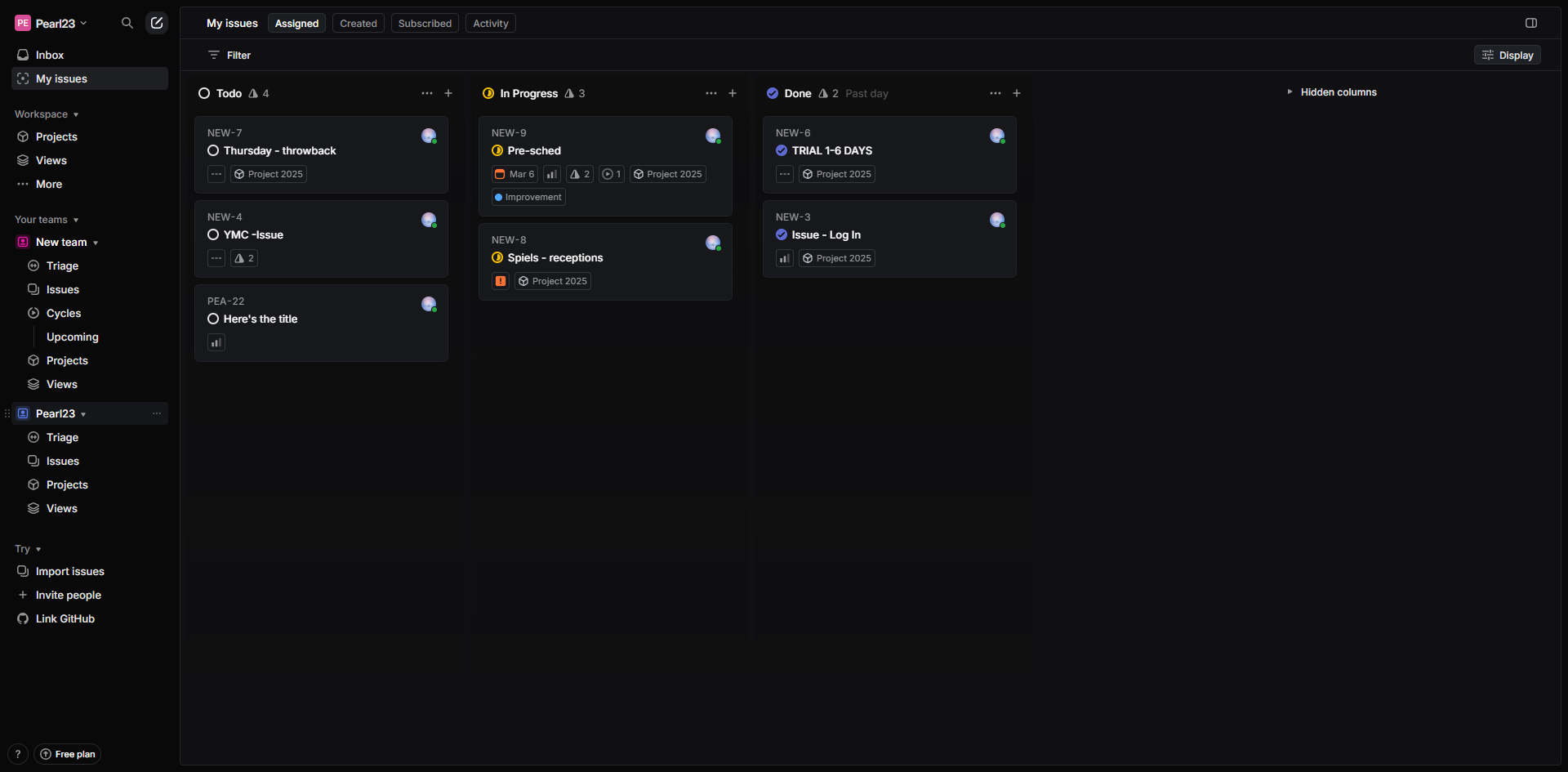
Task: Click the Free plan button
Action: pyautogui.click(x=68, y=754)
